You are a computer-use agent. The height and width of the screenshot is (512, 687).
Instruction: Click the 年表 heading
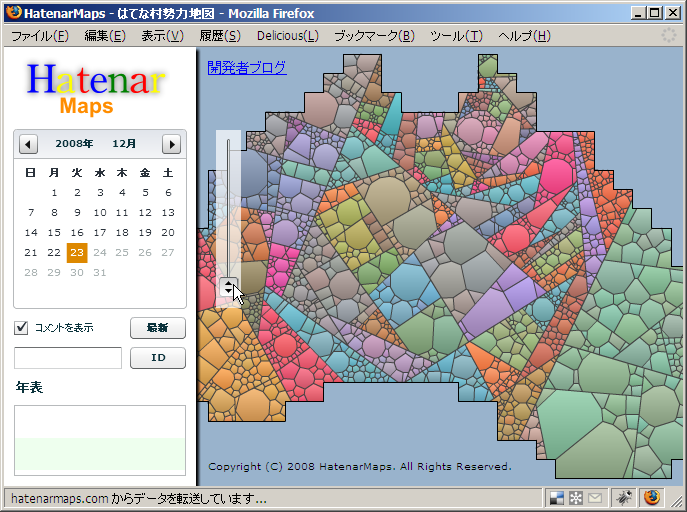[29, 387]
